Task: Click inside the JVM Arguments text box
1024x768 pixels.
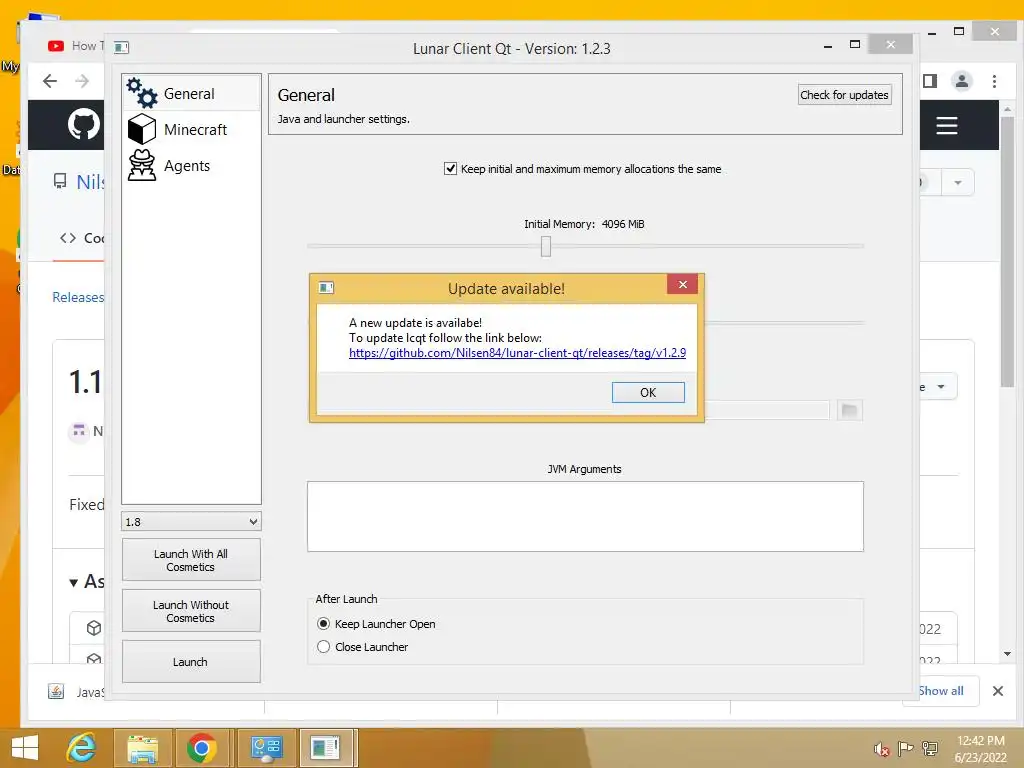Action: point(585,516)
